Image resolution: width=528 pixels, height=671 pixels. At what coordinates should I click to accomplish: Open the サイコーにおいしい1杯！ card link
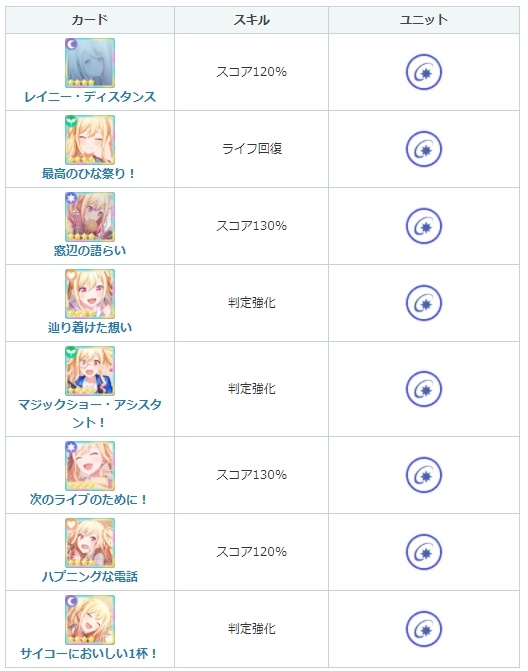click(90, 653)
